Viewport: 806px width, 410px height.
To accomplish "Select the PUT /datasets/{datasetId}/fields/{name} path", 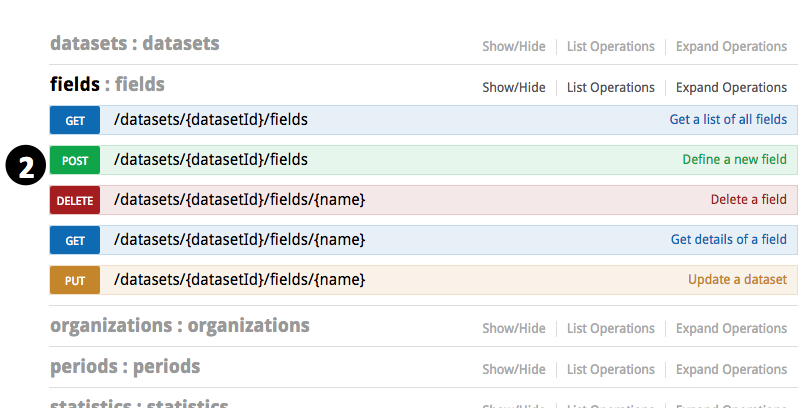I will pos(239,280).
